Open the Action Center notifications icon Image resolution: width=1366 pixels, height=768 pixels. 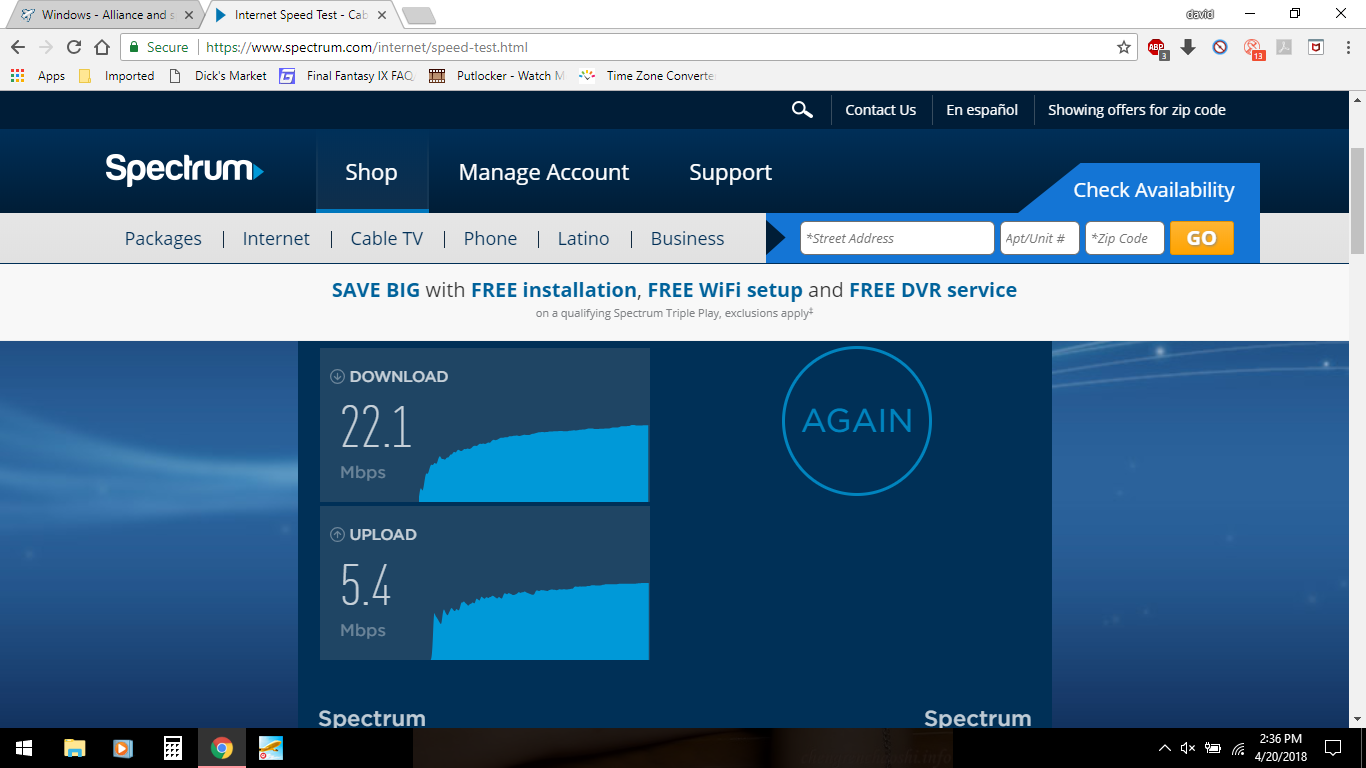(1333, 748)
